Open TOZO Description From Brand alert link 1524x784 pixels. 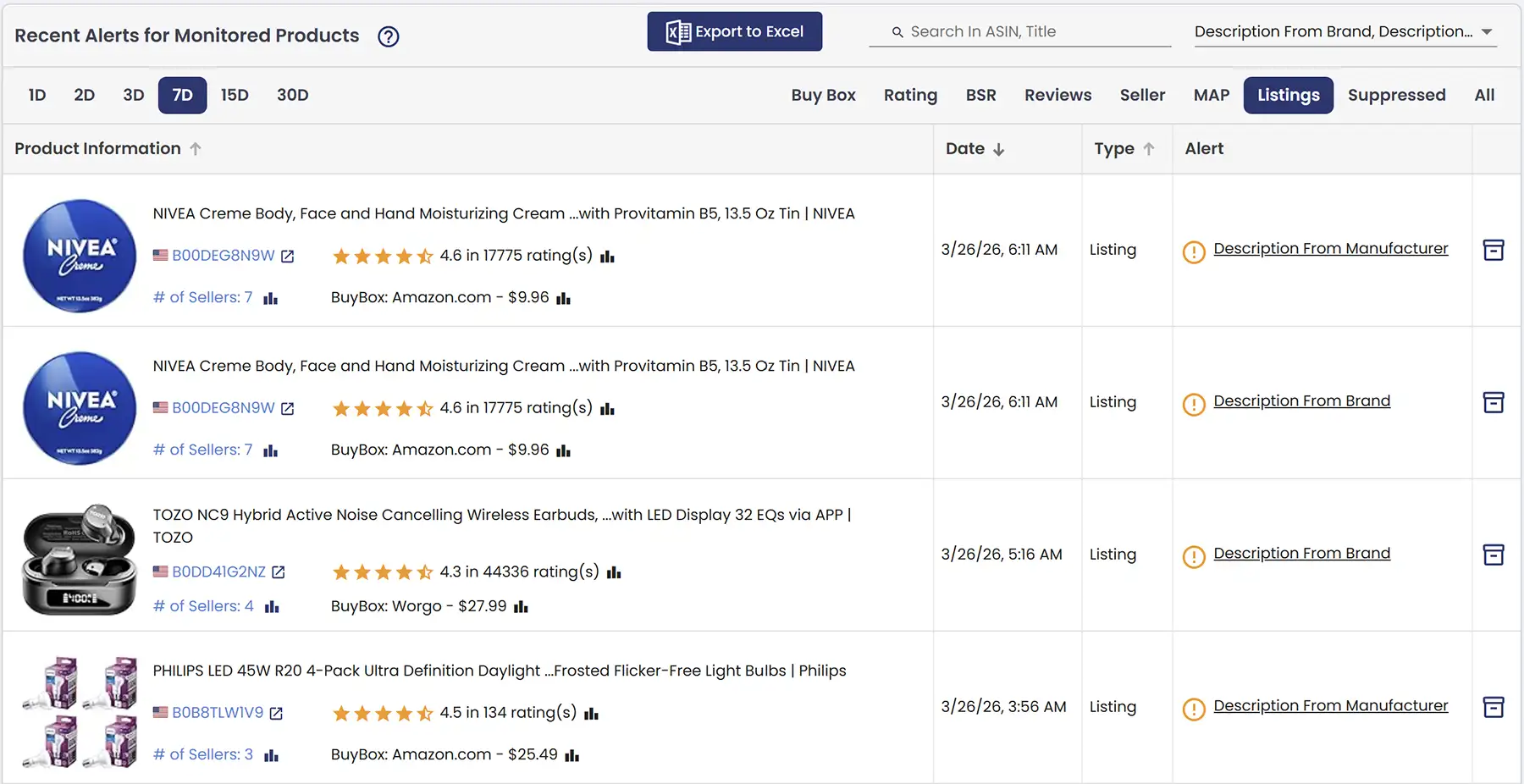(x=1301, y=554)
